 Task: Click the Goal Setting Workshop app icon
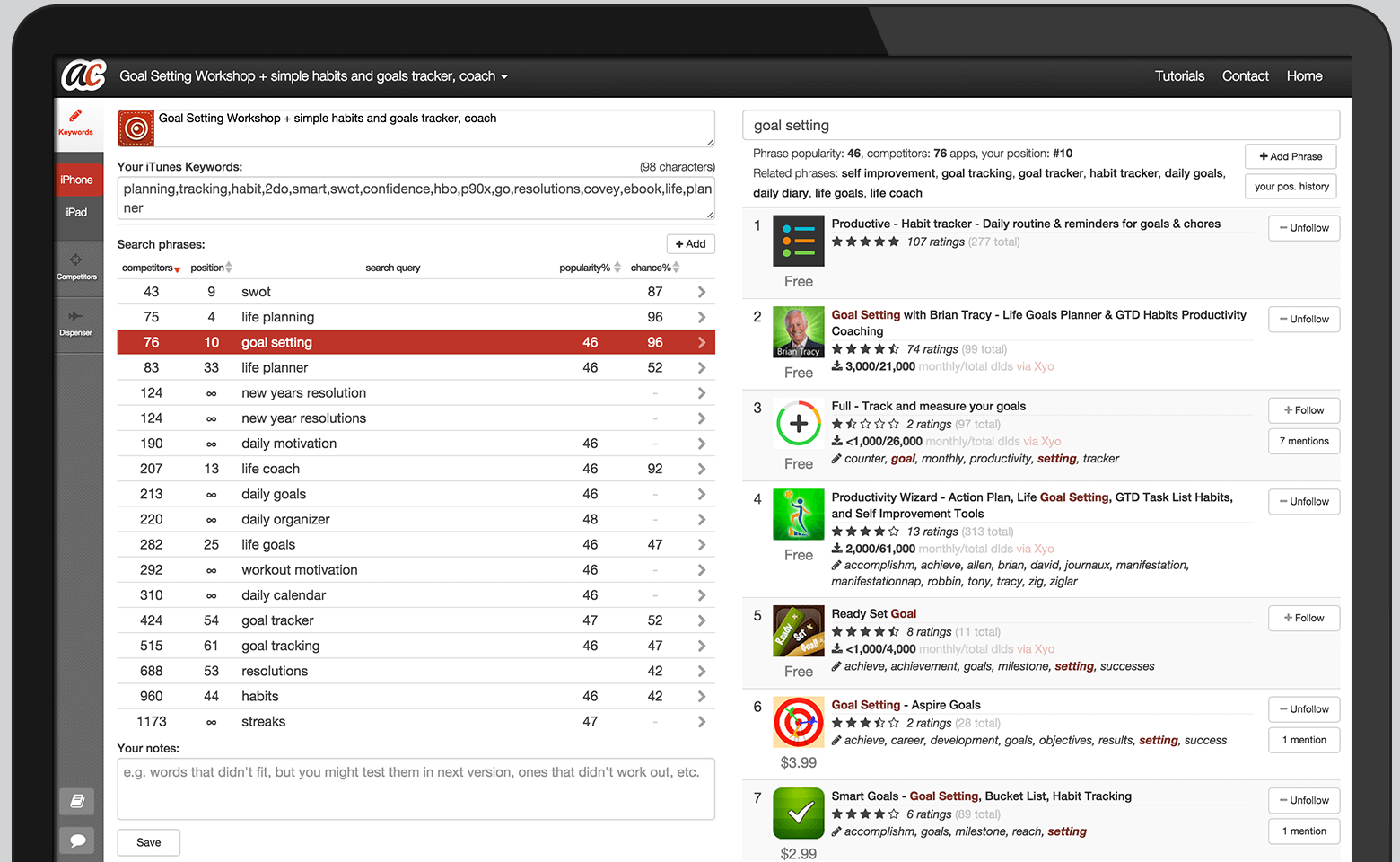click(x=136, y=128)
